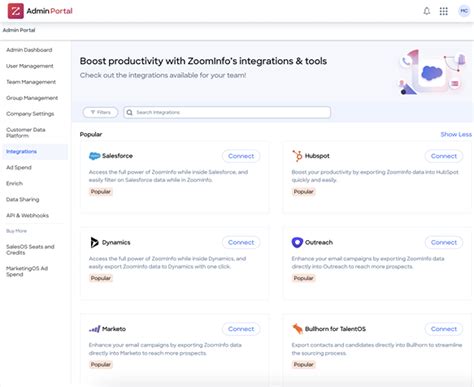Click the integrations banner illustration

tap(432, 72)
